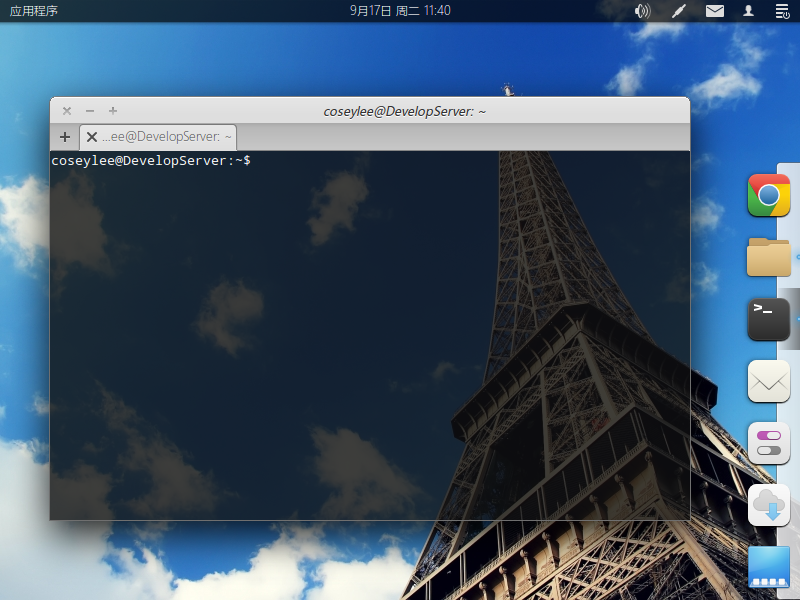
Task: Select the ...ee@DevelopServer: ~ tab
Action: (166, 137)
